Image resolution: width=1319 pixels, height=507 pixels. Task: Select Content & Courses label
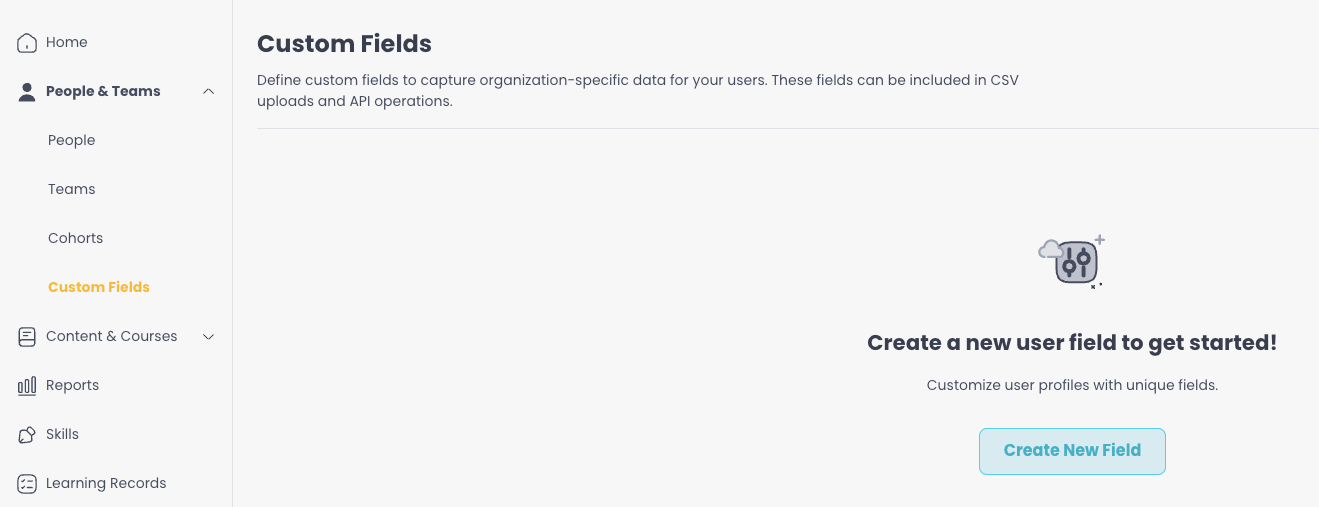[x=112, y=337]
